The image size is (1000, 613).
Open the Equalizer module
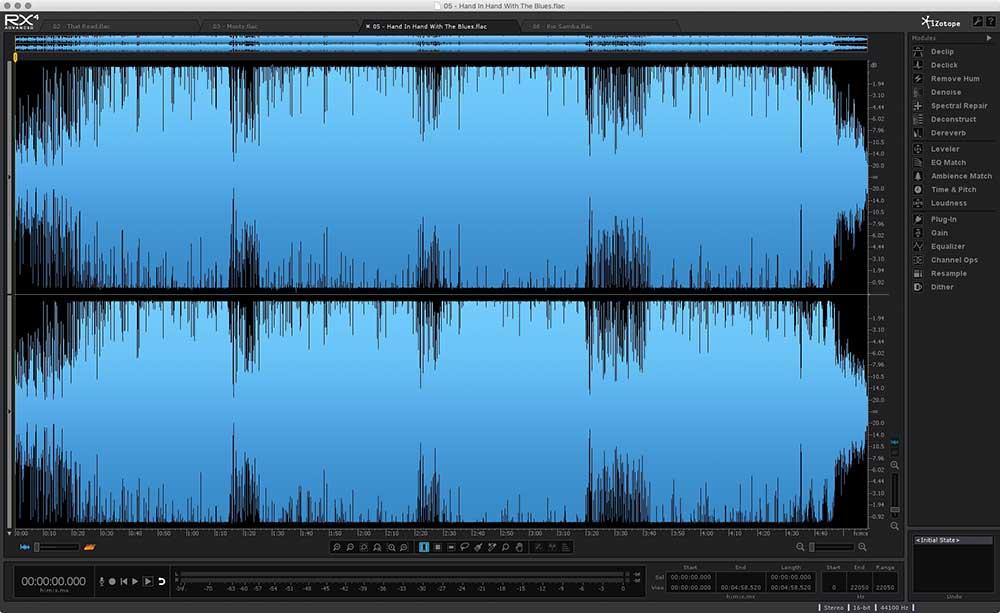(x=948, y=246)
